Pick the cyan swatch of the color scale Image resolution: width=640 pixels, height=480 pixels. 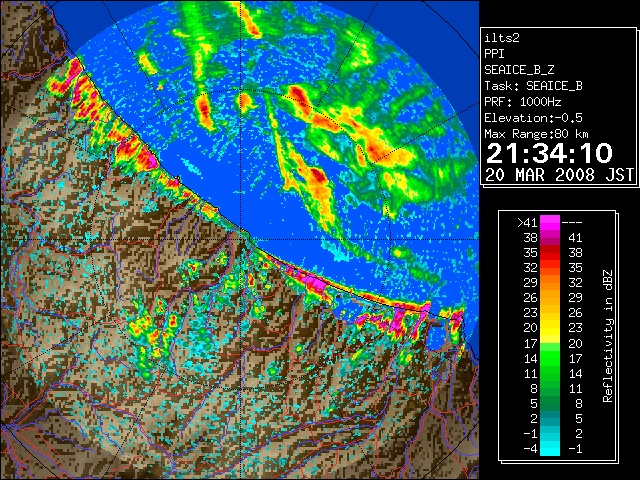(x=550, y=448)
